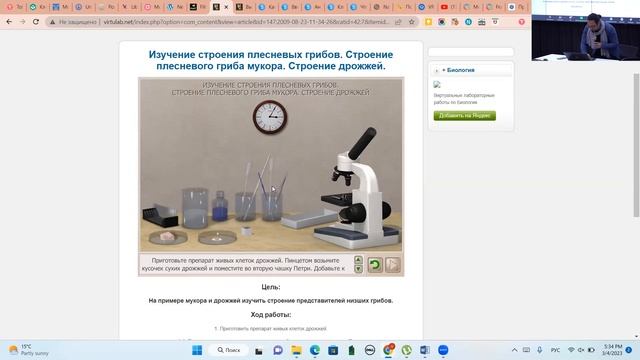Click the not-secure warning icon in the address bar
Viewport: 640px width, 360px height.
pyautogui.click(x=52, y=22)
